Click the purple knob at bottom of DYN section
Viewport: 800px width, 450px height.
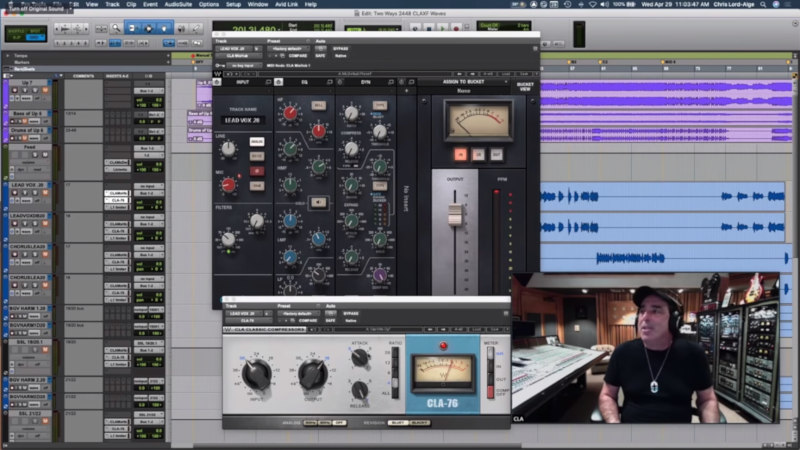point(380,276)
